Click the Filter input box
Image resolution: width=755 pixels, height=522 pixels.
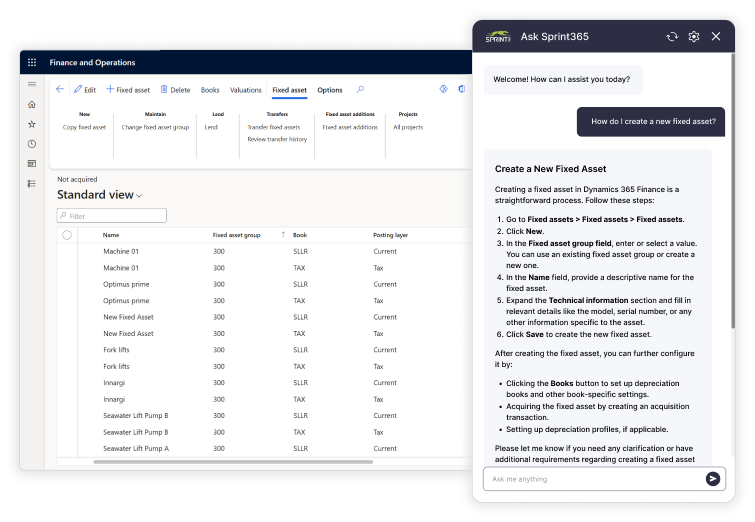(112, 216)
